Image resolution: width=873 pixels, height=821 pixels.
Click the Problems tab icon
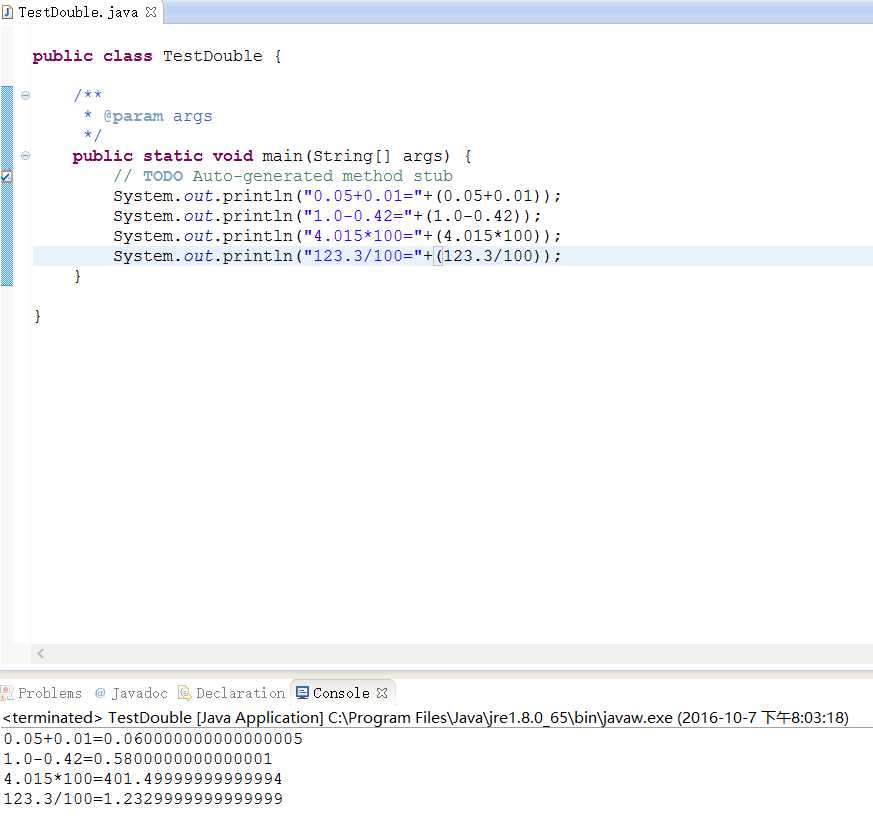[x=7, y=693]
